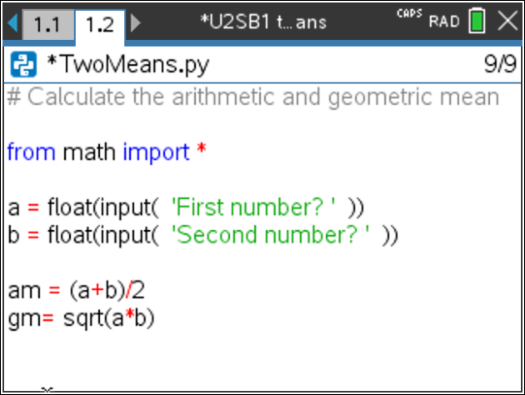This screenshot has width=525, height=395.
Task: Click the green battery indicator icon
Action: tap(477, 21)
